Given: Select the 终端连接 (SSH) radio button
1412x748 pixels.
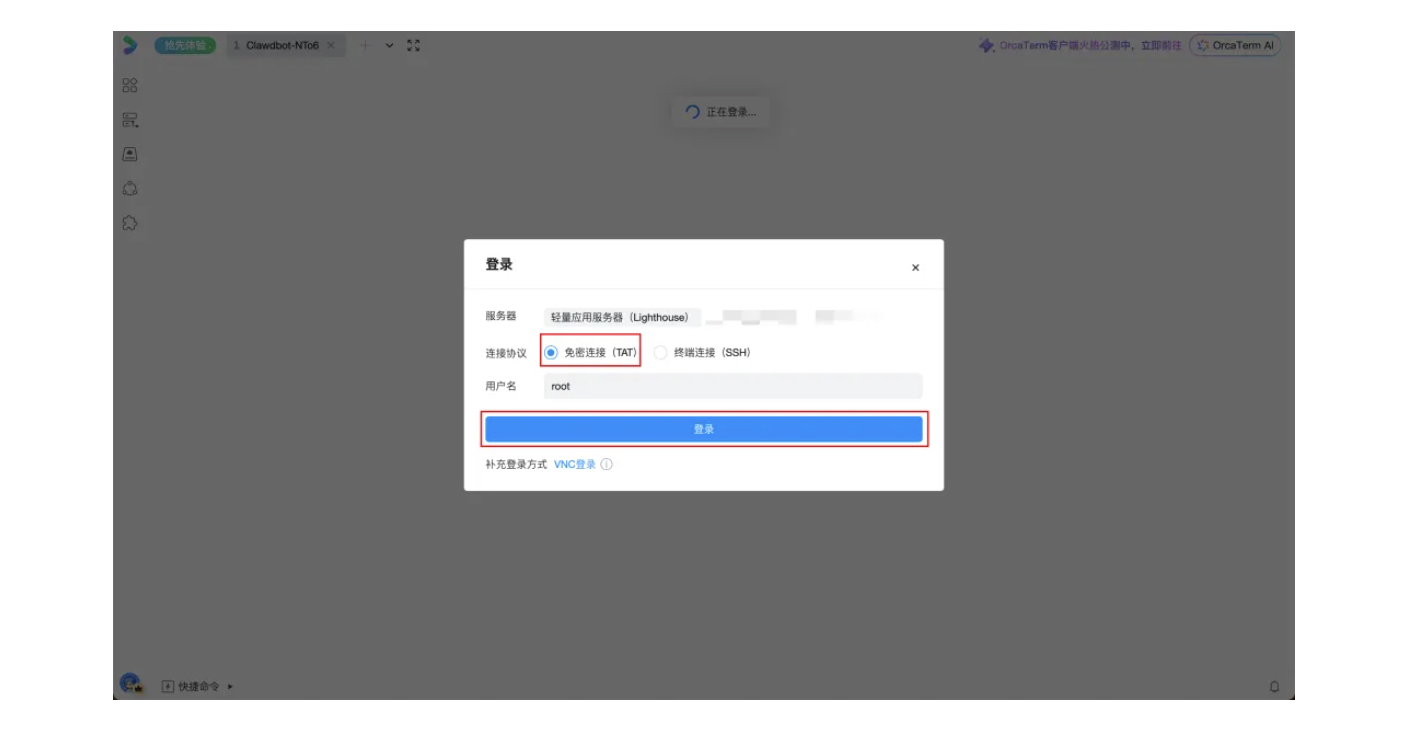Looking at the screenshot, I should [662, 352].
